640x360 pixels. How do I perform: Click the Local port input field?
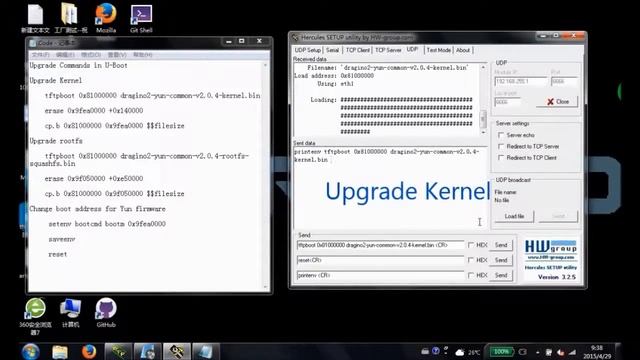(507, 102)
